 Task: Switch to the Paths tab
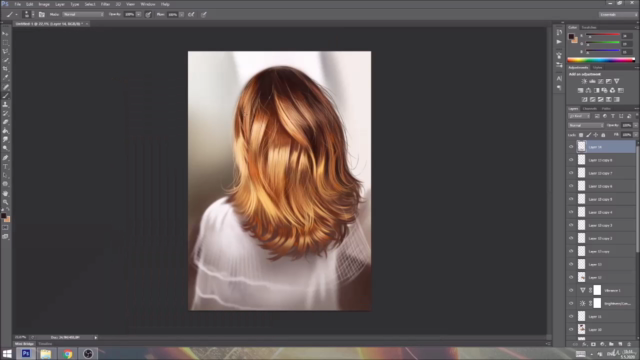[x=606, y=109]
